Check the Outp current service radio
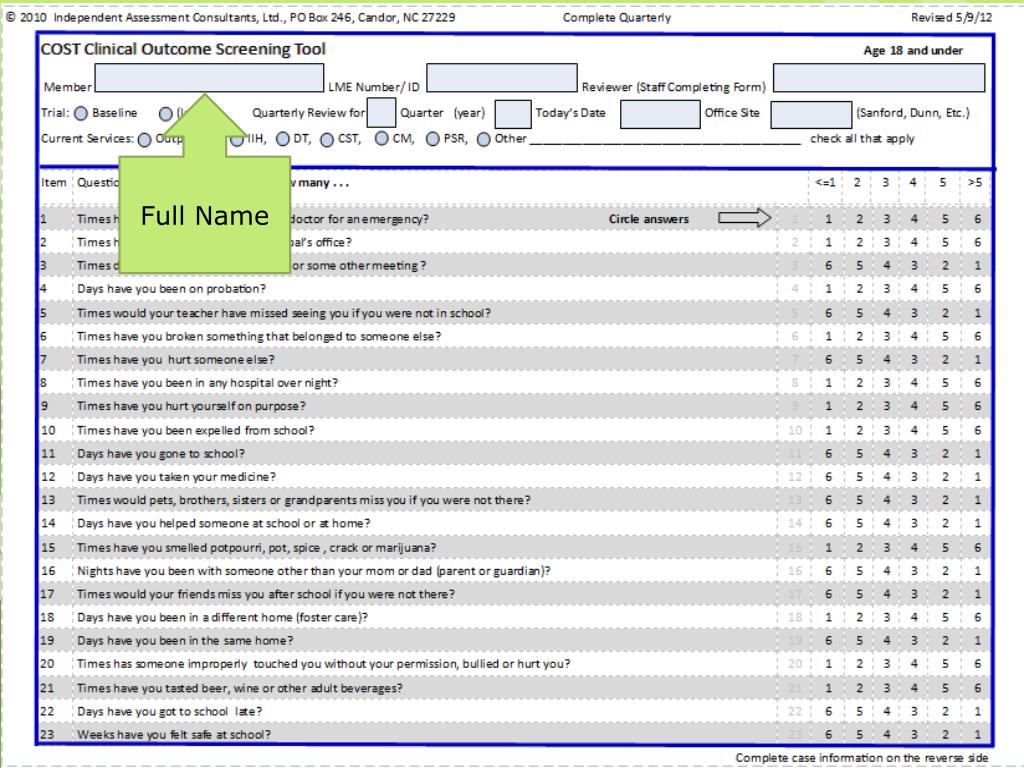The image size is (1024, 768). [145, 140]
